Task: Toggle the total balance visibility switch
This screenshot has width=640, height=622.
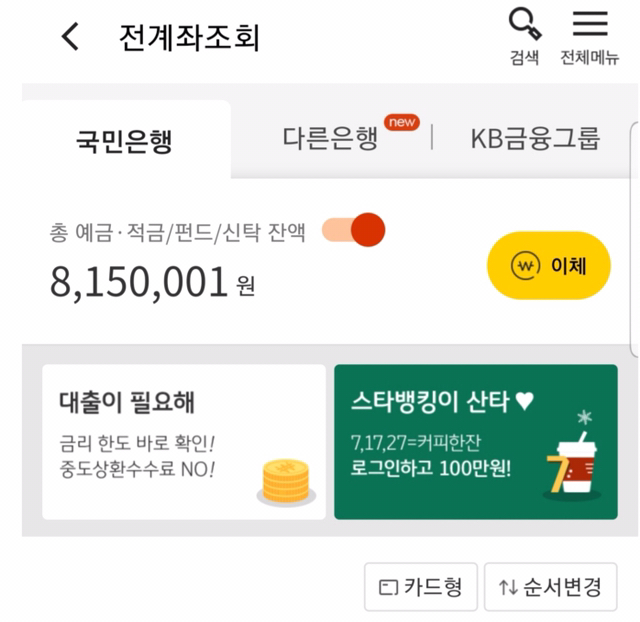Action: point(354,231)
